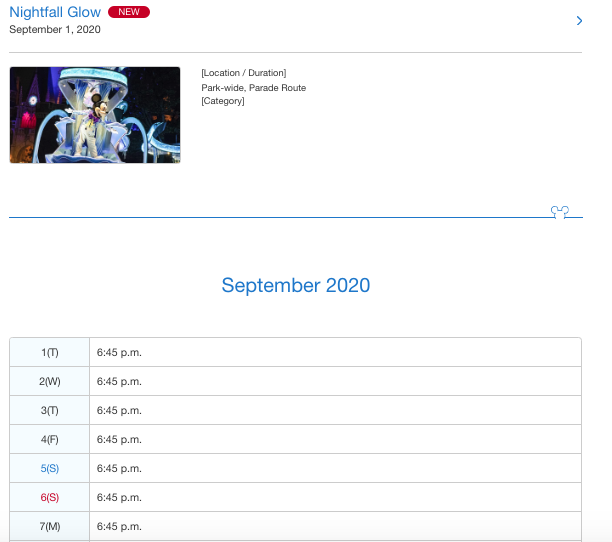Image resolution: width=612 pixels, height=542 pixels.
Task: Click the [Category] label
Action: (x=222, y=101)
